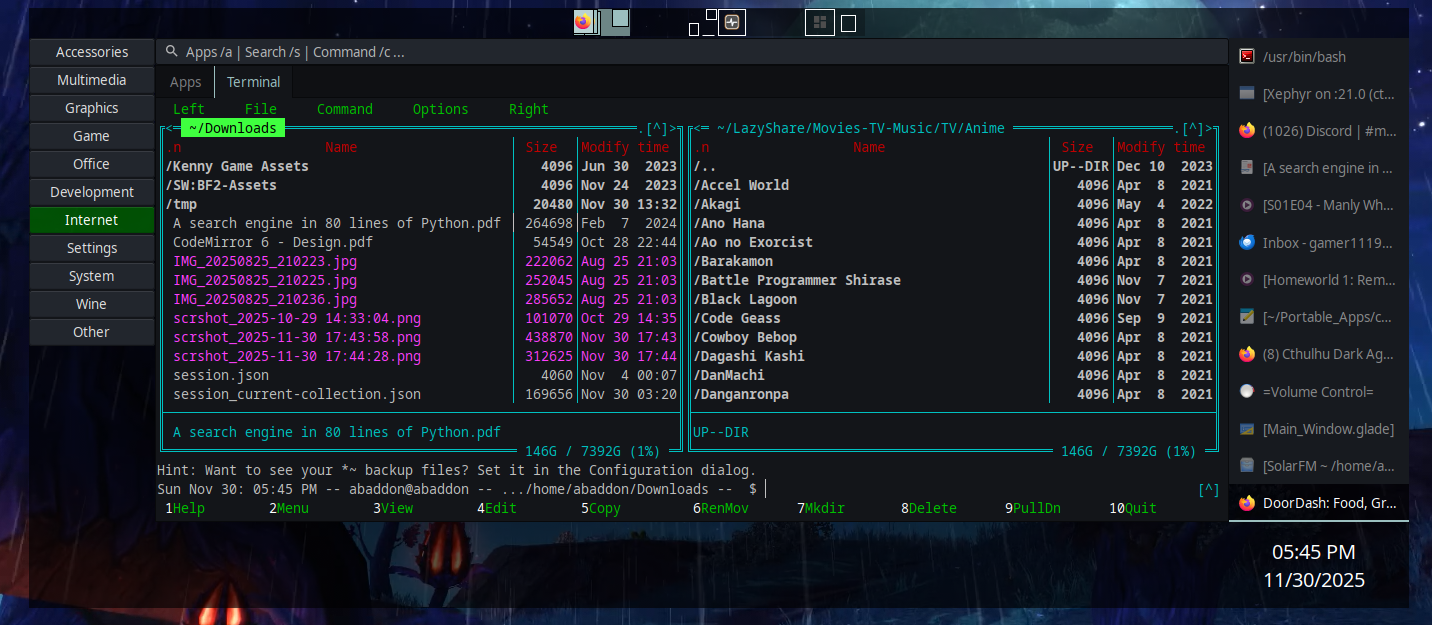Screen dimensions: 1432x625
Task: Click the workspace grid icon in top panel
Action: pos(819,22)
